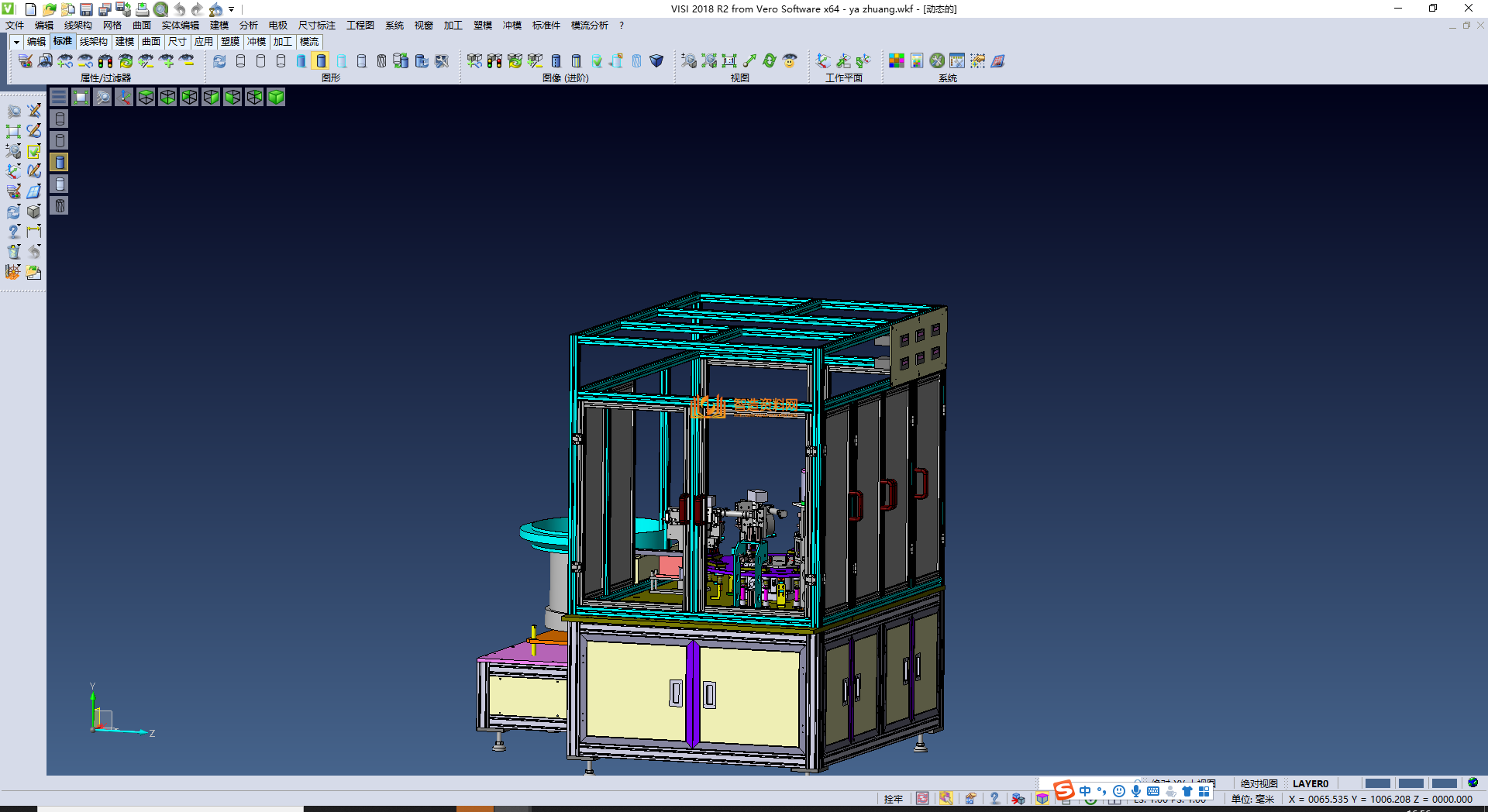Click the smiley face view icon
The image size is (1488, 812).
(790, 61)
